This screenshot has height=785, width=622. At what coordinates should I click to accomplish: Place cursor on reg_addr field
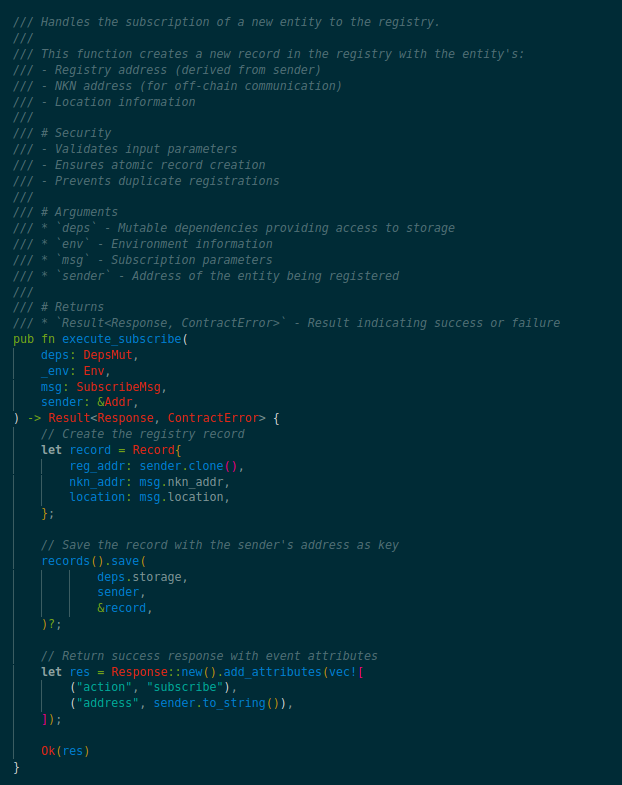[97, 466]
